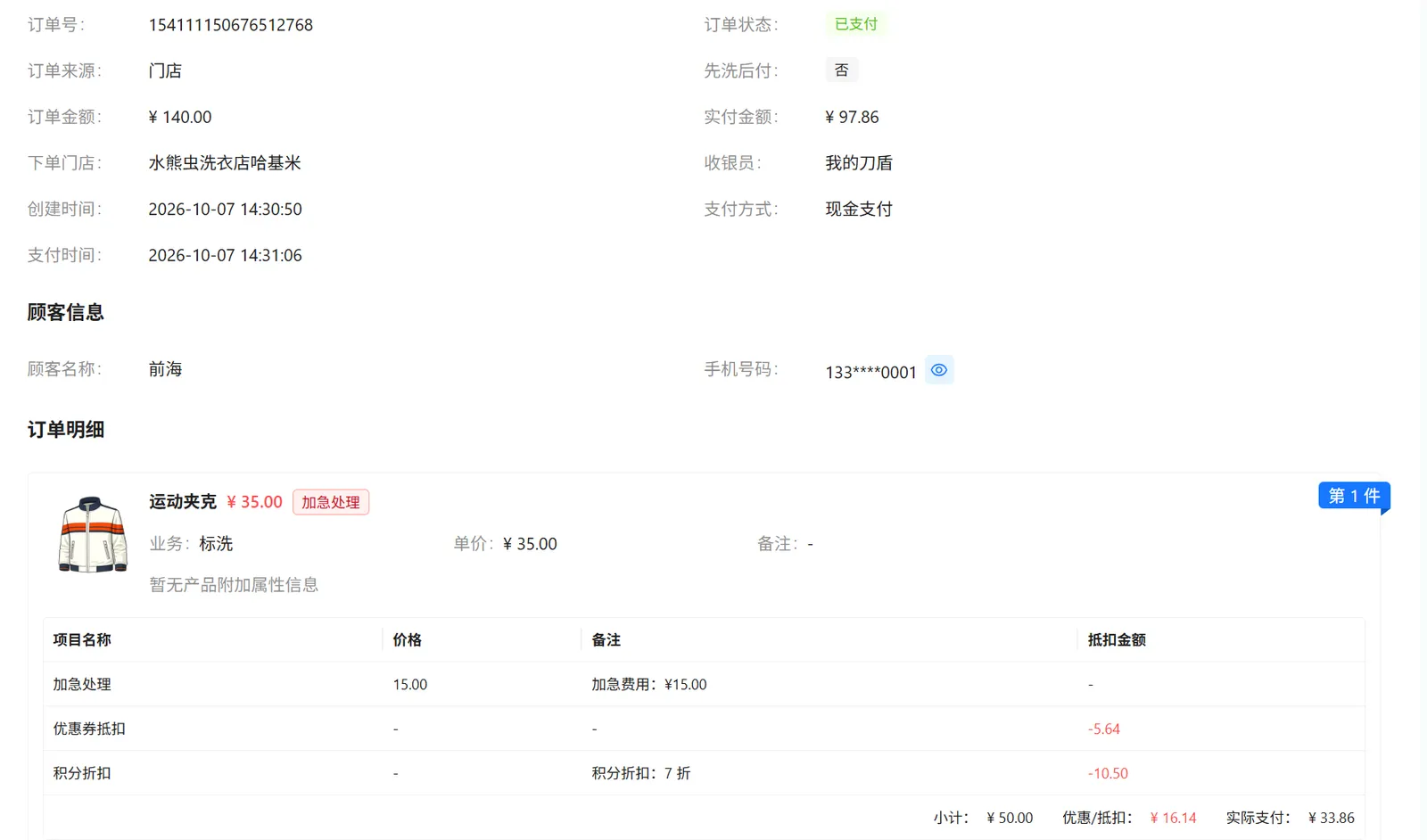Click the 顾客信息 section heading
Screen dimensions: 1427x840
(x=66, y=313)
